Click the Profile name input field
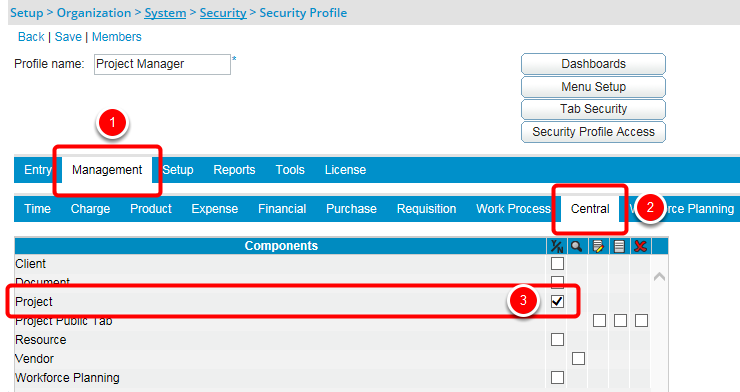Image resolution: width=740 pixels, height=392 pixels. pyautogui.click(x=162, y=64)
